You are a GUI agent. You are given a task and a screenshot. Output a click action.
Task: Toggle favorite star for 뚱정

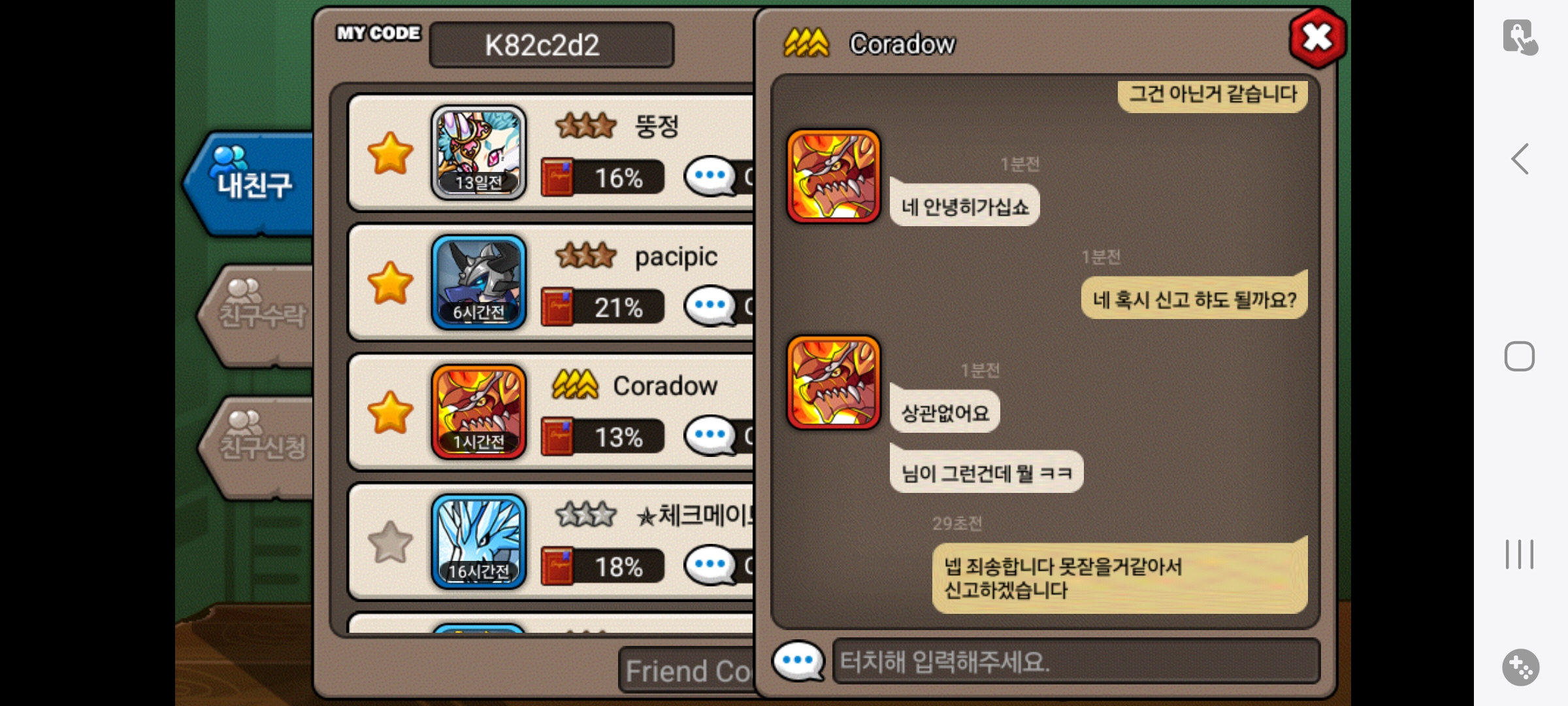pos(390,153)
